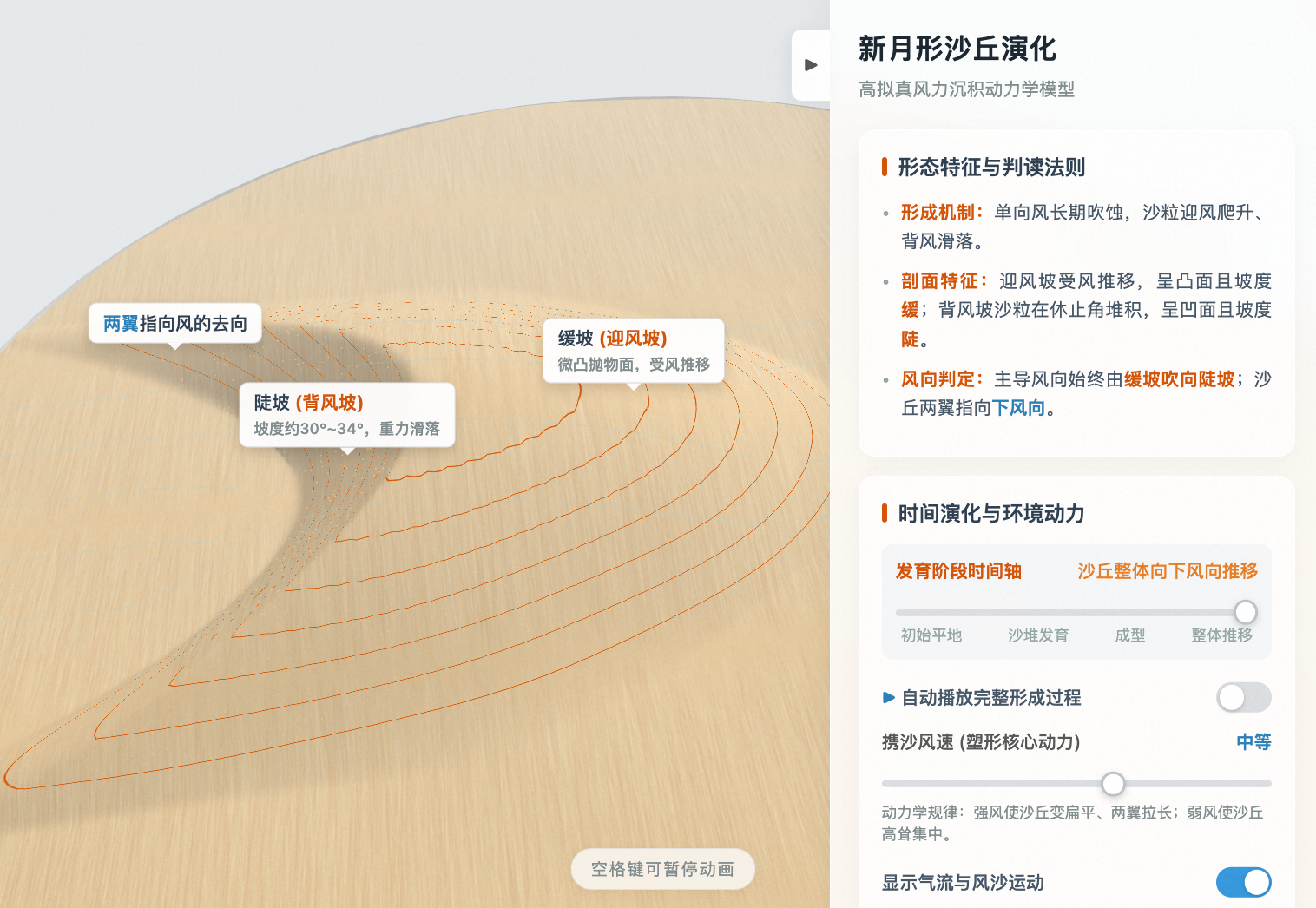Select the 整体推移 stage label

pyautogui.click(x=1222, y=635)
